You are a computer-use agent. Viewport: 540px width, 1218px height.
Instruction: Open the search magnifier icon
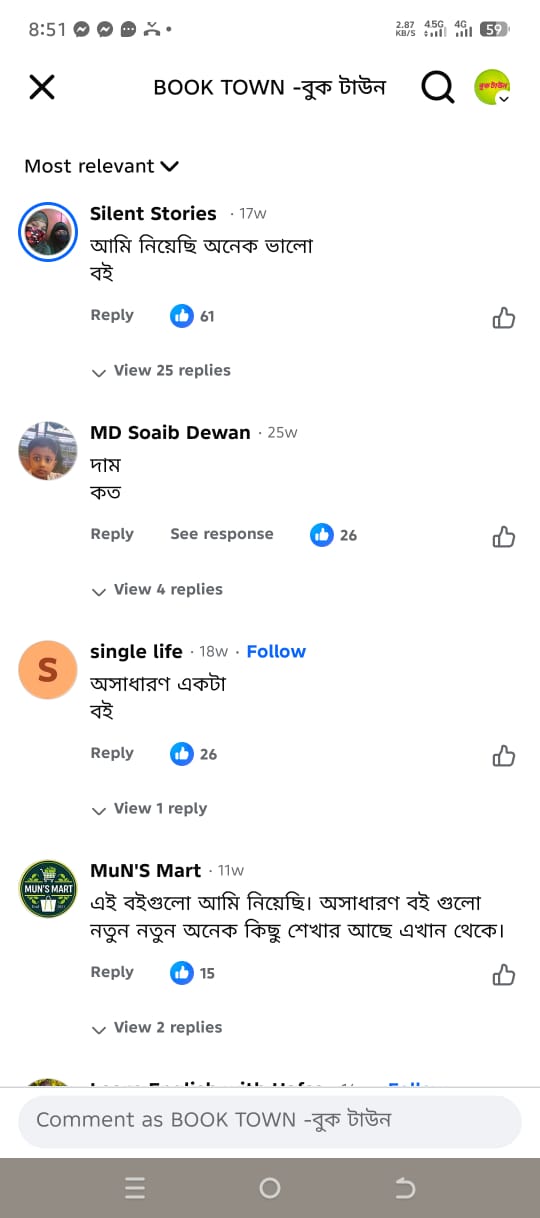(437, 88)
